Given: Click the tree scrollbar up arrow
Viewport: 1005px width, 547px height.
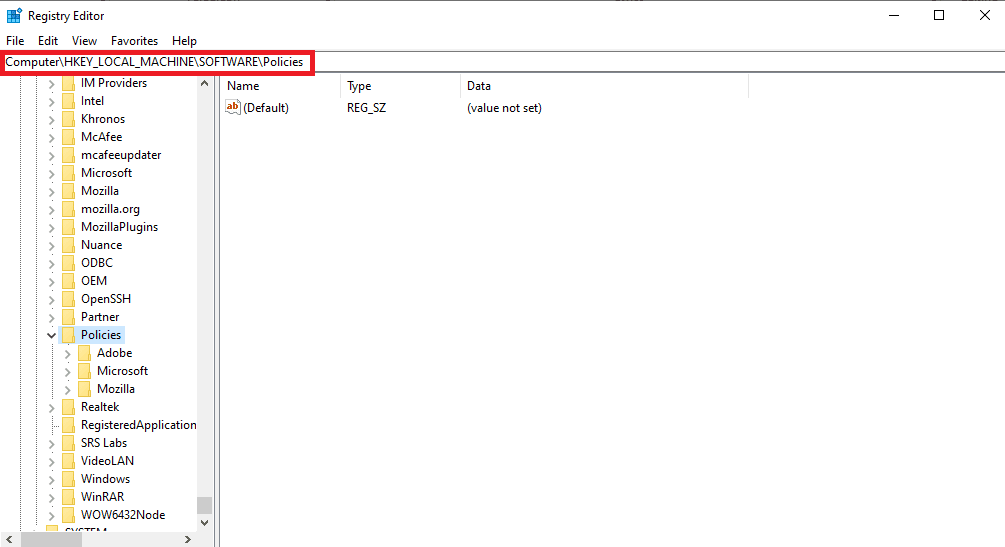Looking at the screenshot, I should tap(204, 83).
